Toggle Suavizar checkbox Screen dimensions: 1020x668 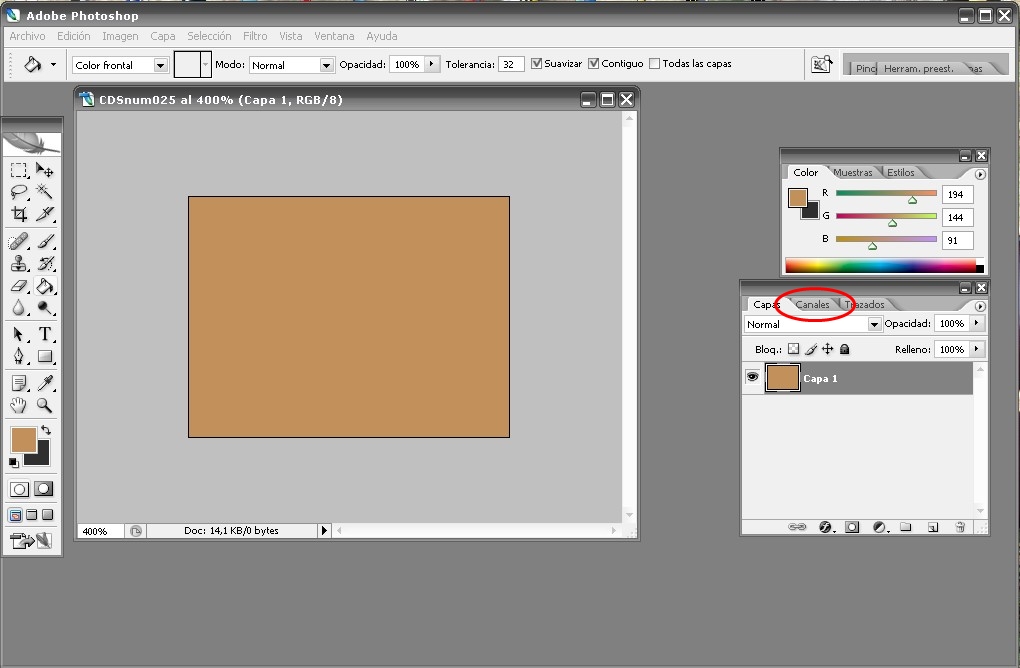[537, 63]
